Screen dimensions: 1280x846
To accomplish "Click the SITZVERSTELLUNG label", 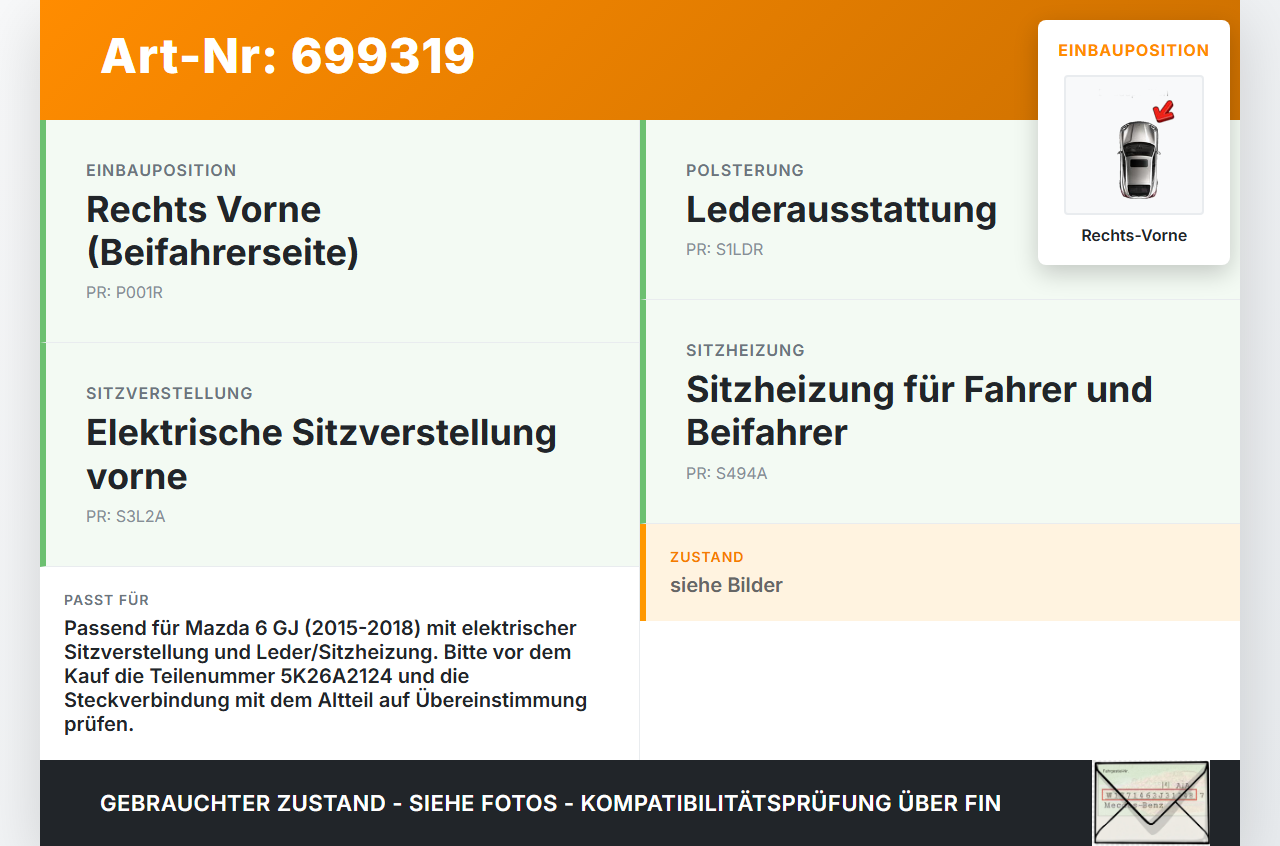I will pyautogui.click(x=169, y=393).
